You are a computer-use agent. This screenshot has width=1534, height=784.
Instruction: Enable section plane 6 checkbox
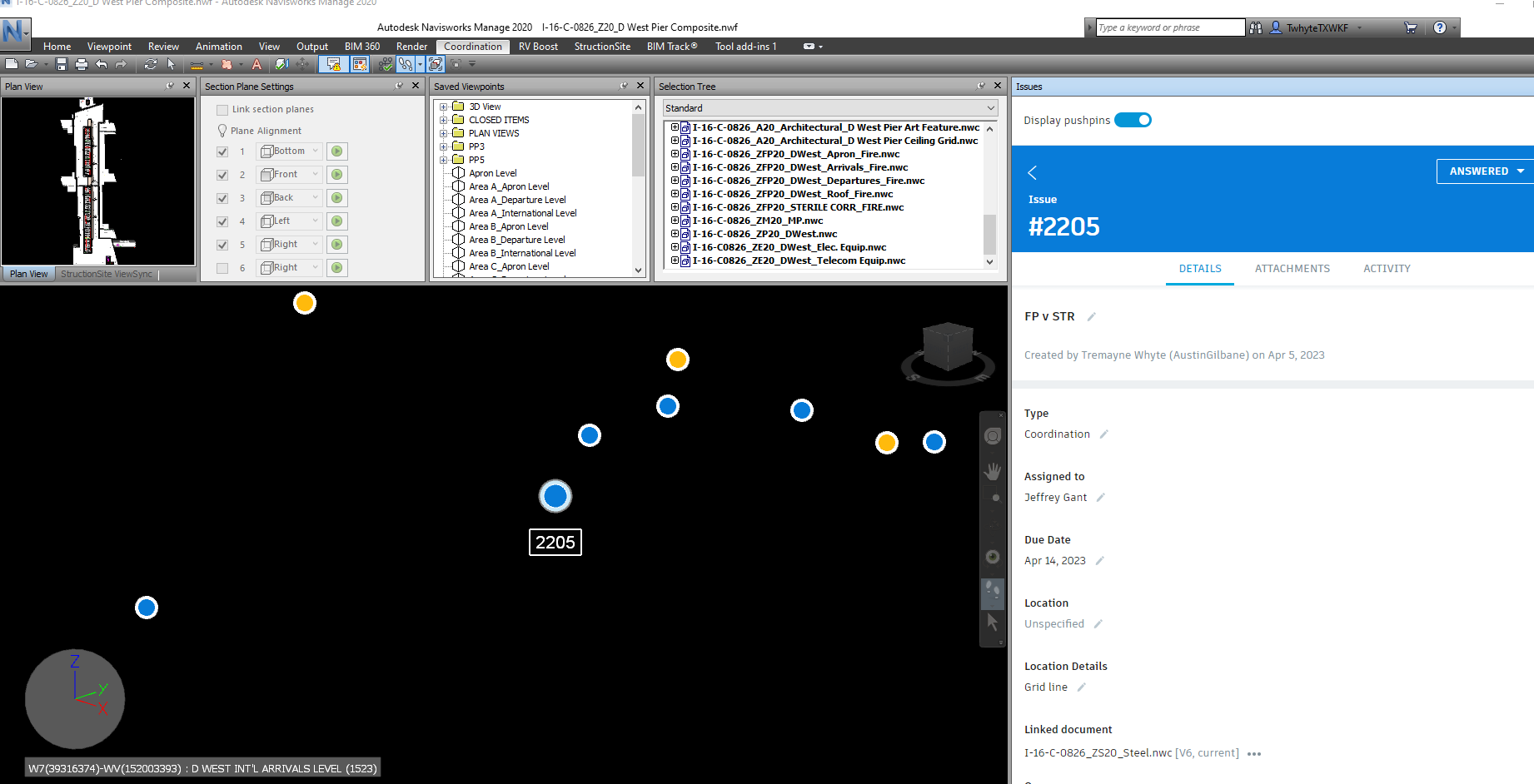click(222, 267)
